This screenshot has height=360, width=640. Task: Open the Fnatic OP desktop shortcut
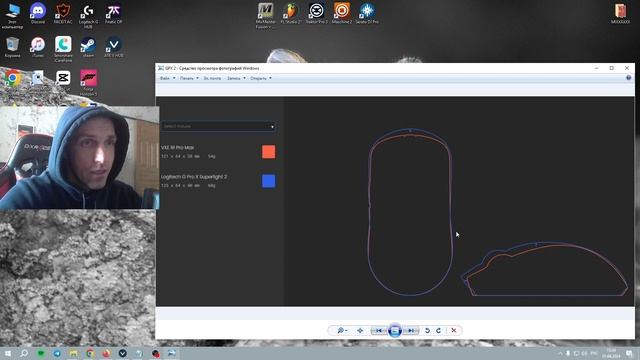113,13
